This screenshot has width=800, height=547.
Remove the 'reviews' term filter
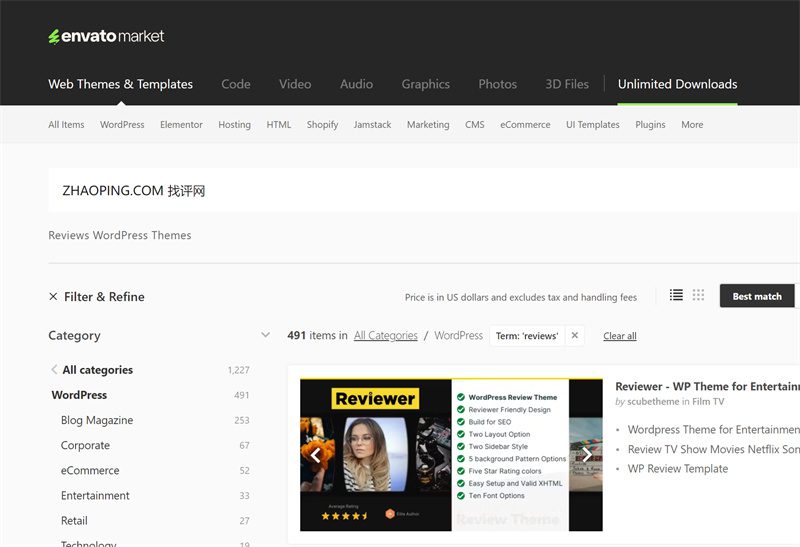tap(575, 336)
